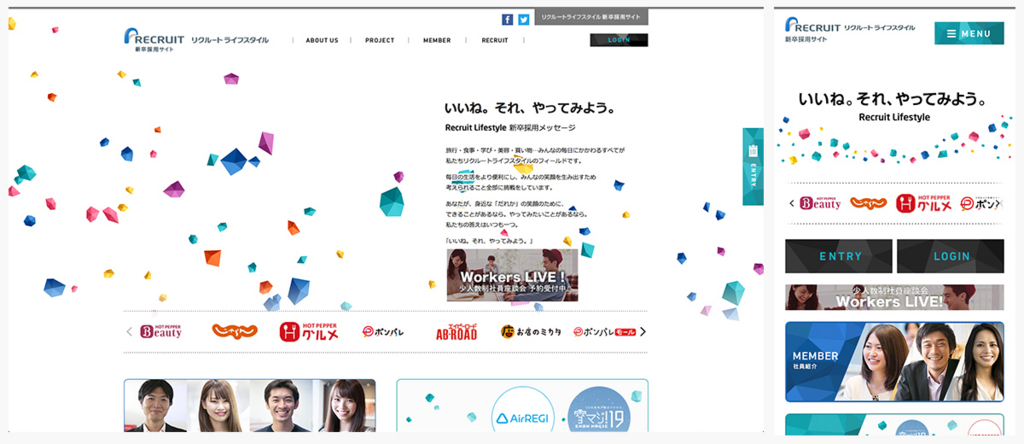Go to next brand in desktop carousel
The width and height of the screenshot is (1024, 444).
pos(643,332)
